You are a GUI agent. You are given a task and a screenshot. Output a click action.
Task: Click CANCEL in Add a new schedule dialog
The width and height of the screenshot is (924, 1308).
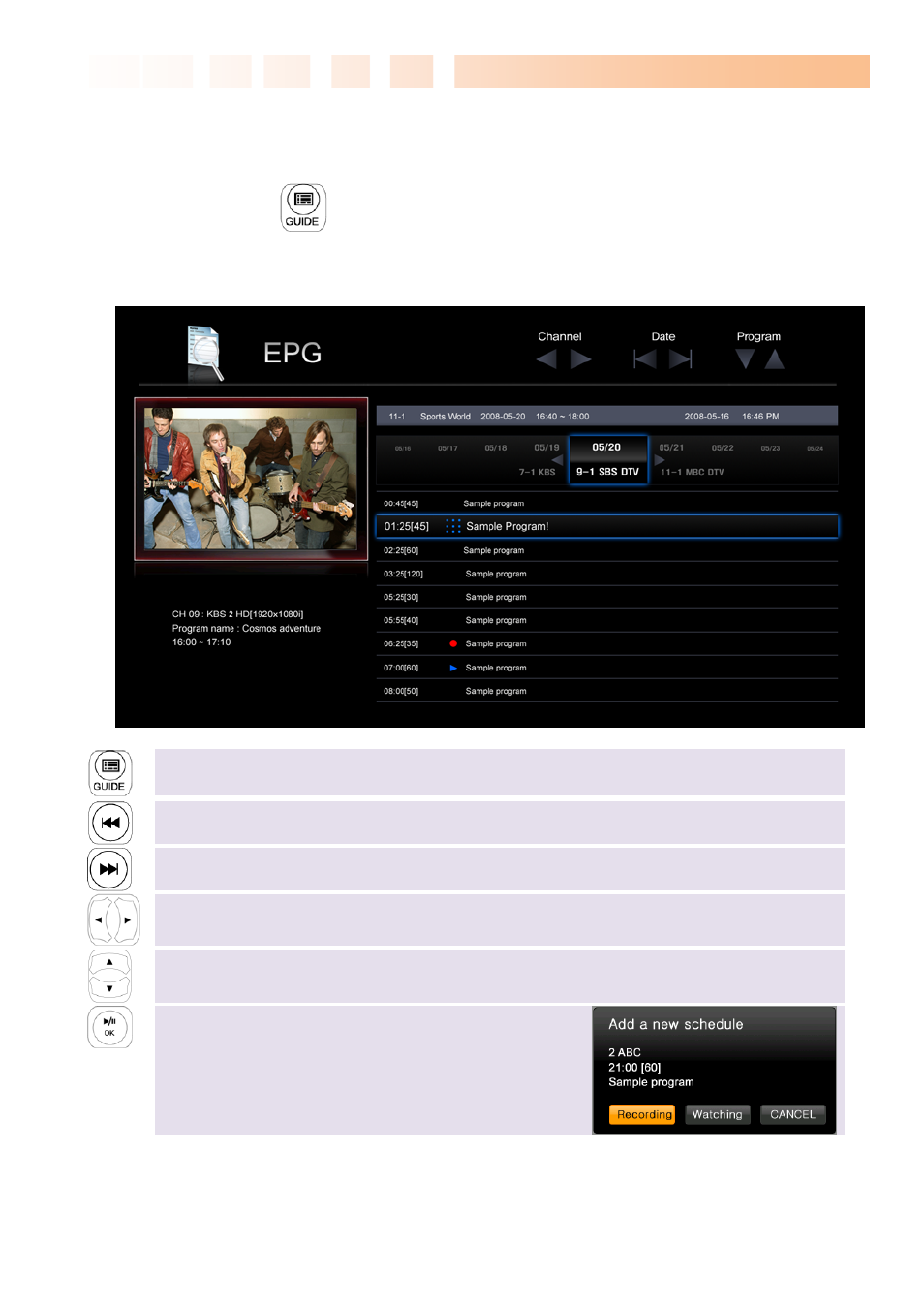(792, 1115)
